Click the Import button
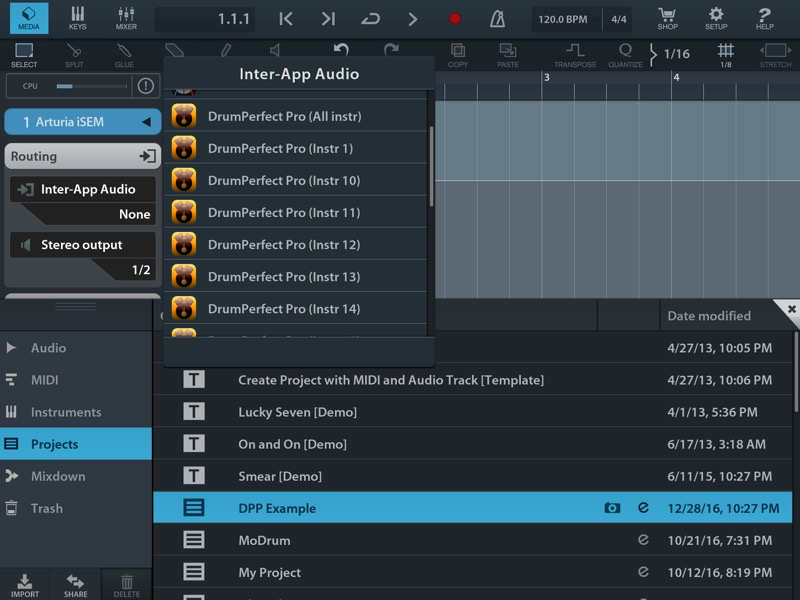Screen dimensions: 800x600 pos(24,585)
